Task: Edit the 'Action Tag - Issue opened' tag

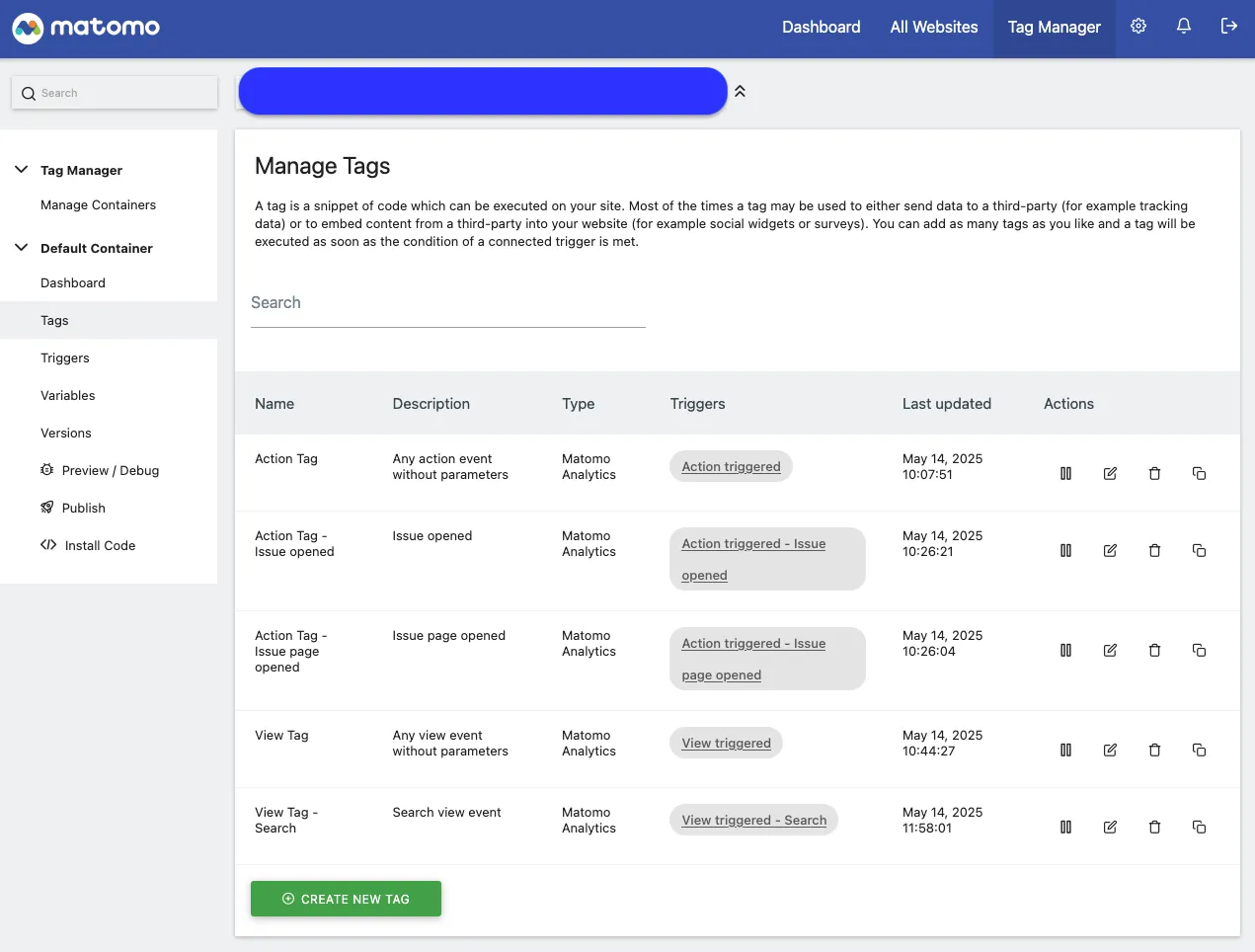Action: [x=1111, y=551]
